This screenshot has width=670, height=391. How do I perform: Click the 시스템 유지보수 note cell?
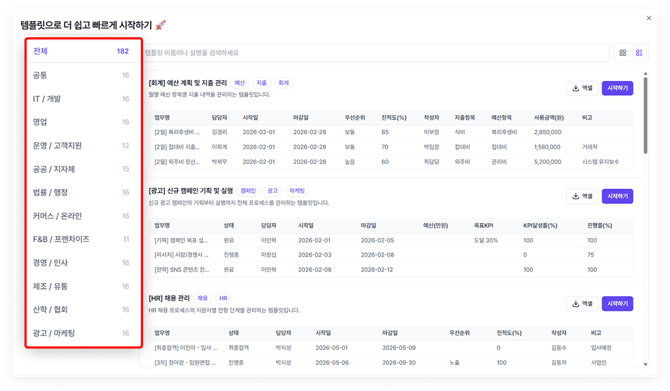[600, 162]
